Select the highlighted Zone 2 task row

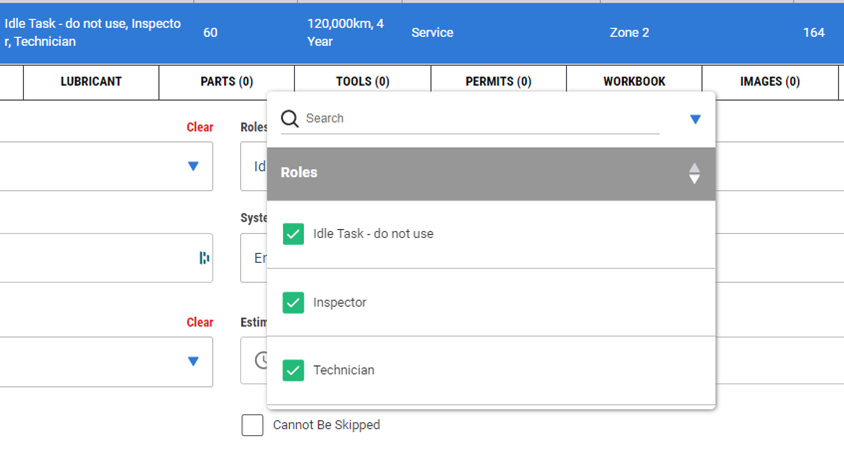pos(422,33)
